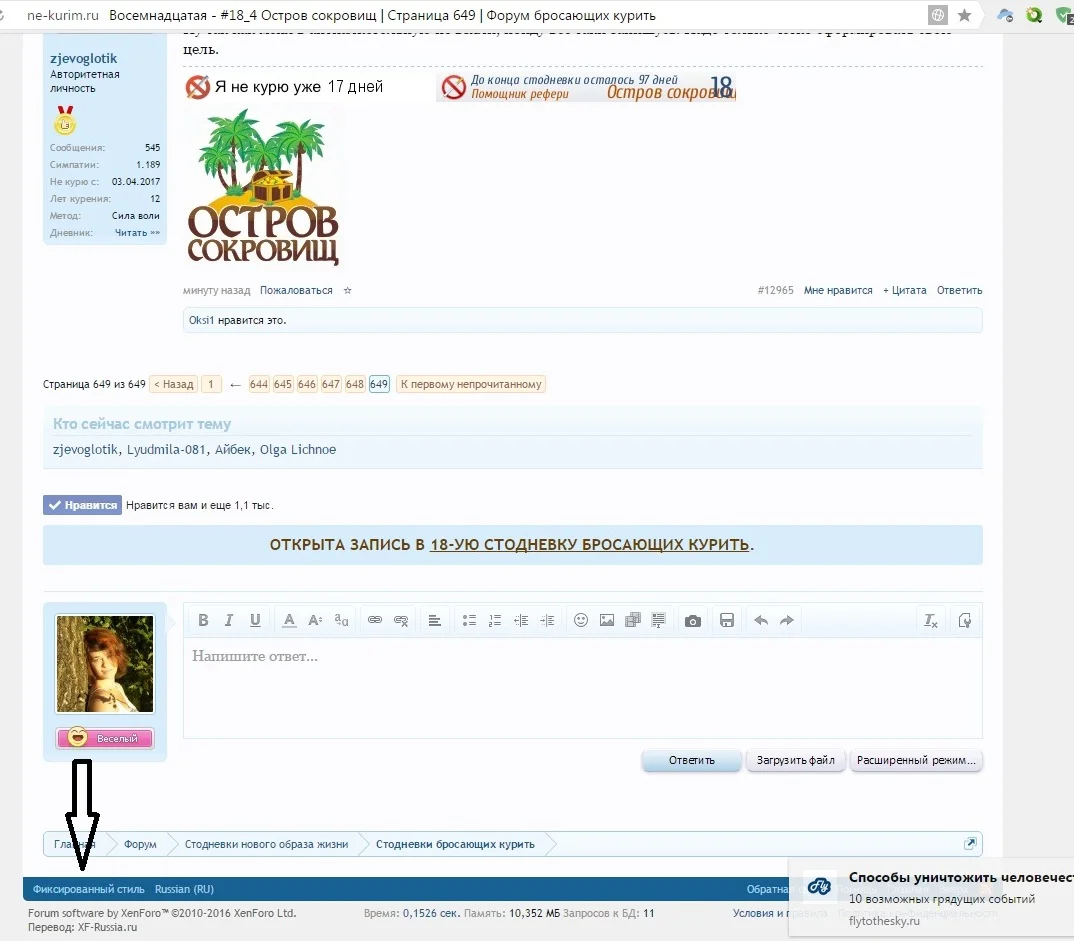The width and height of the screenshot is (1074, 941).
Task: Go to page 644
Action: point(259,384)
